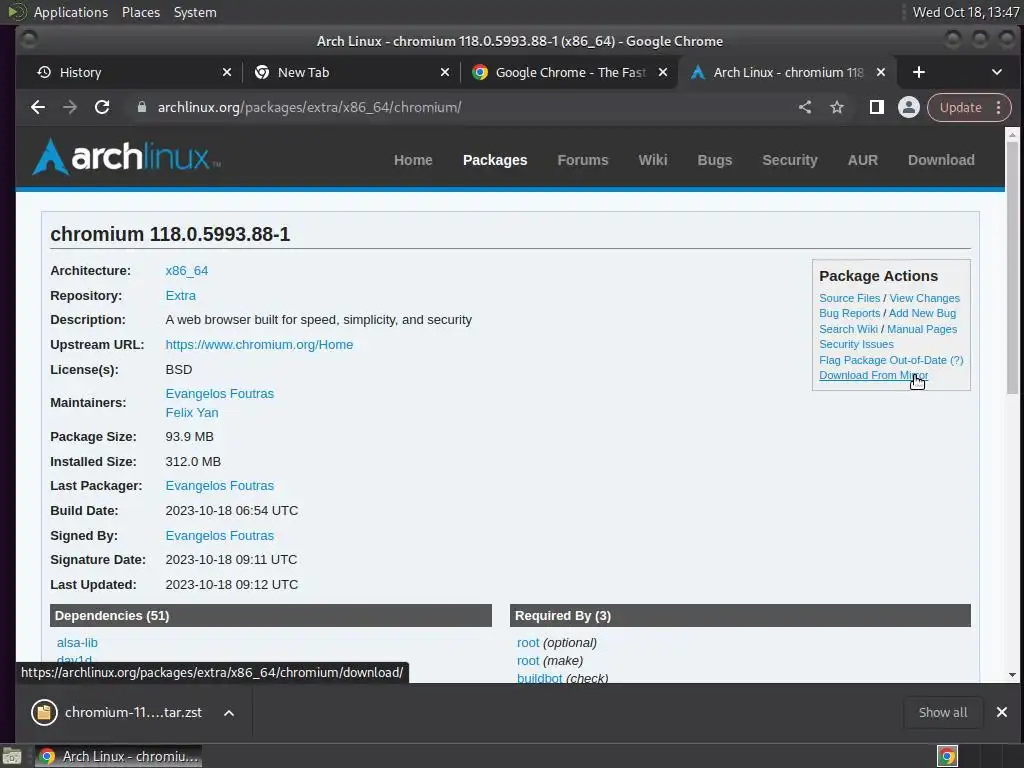The height and width of the screenshot is (768, 1024).
Task: Click the Arch Linux logo
Action: 126,157
